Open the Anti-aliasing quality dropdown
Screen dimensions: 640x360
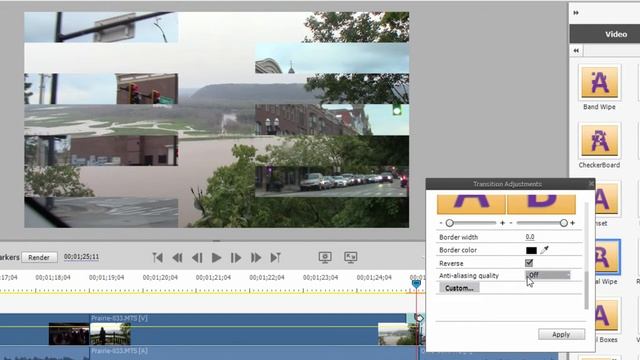(548, 276)
